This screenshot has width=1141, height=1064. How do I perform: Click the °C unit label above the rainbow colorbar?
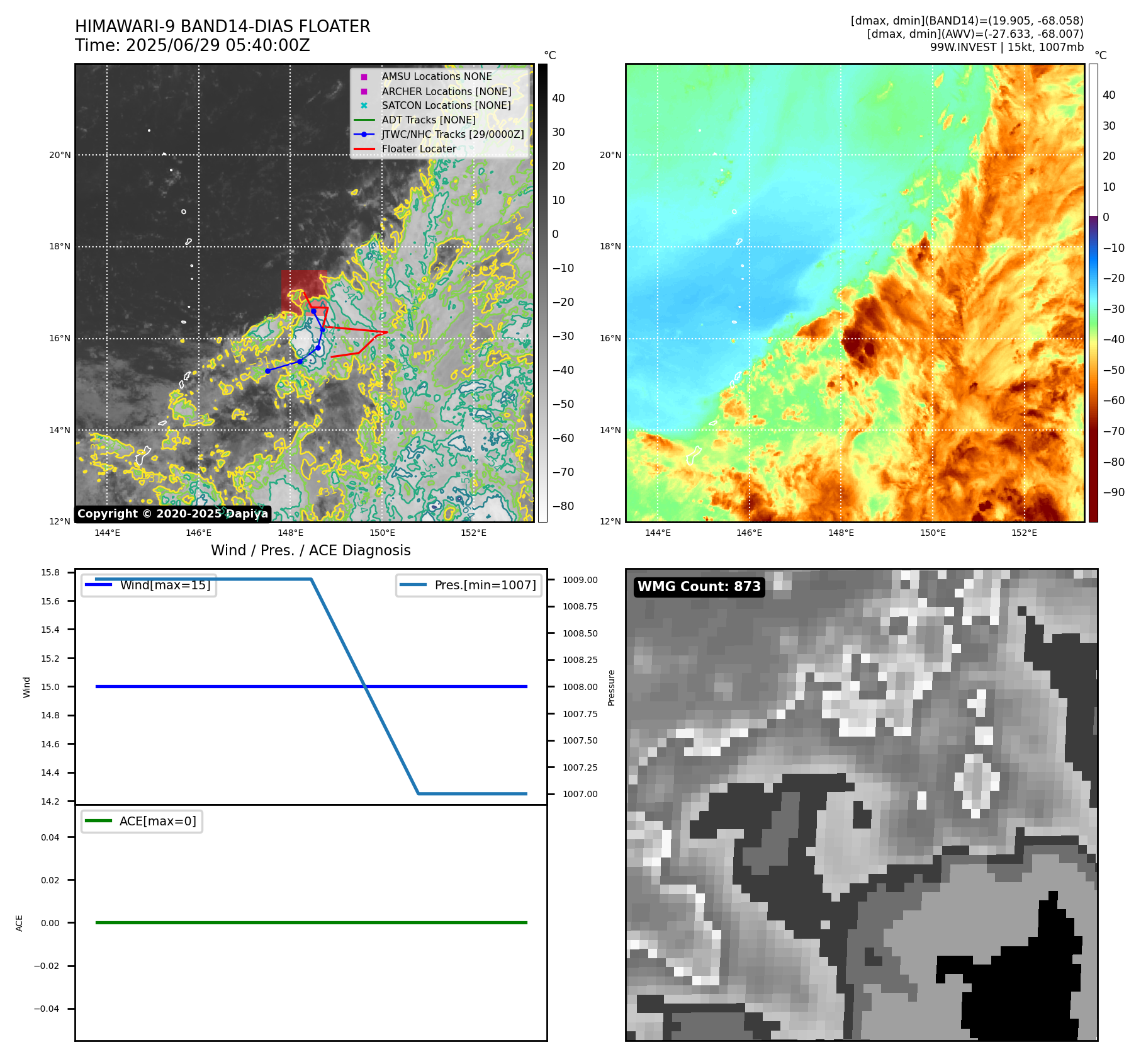coord(1100,55)
